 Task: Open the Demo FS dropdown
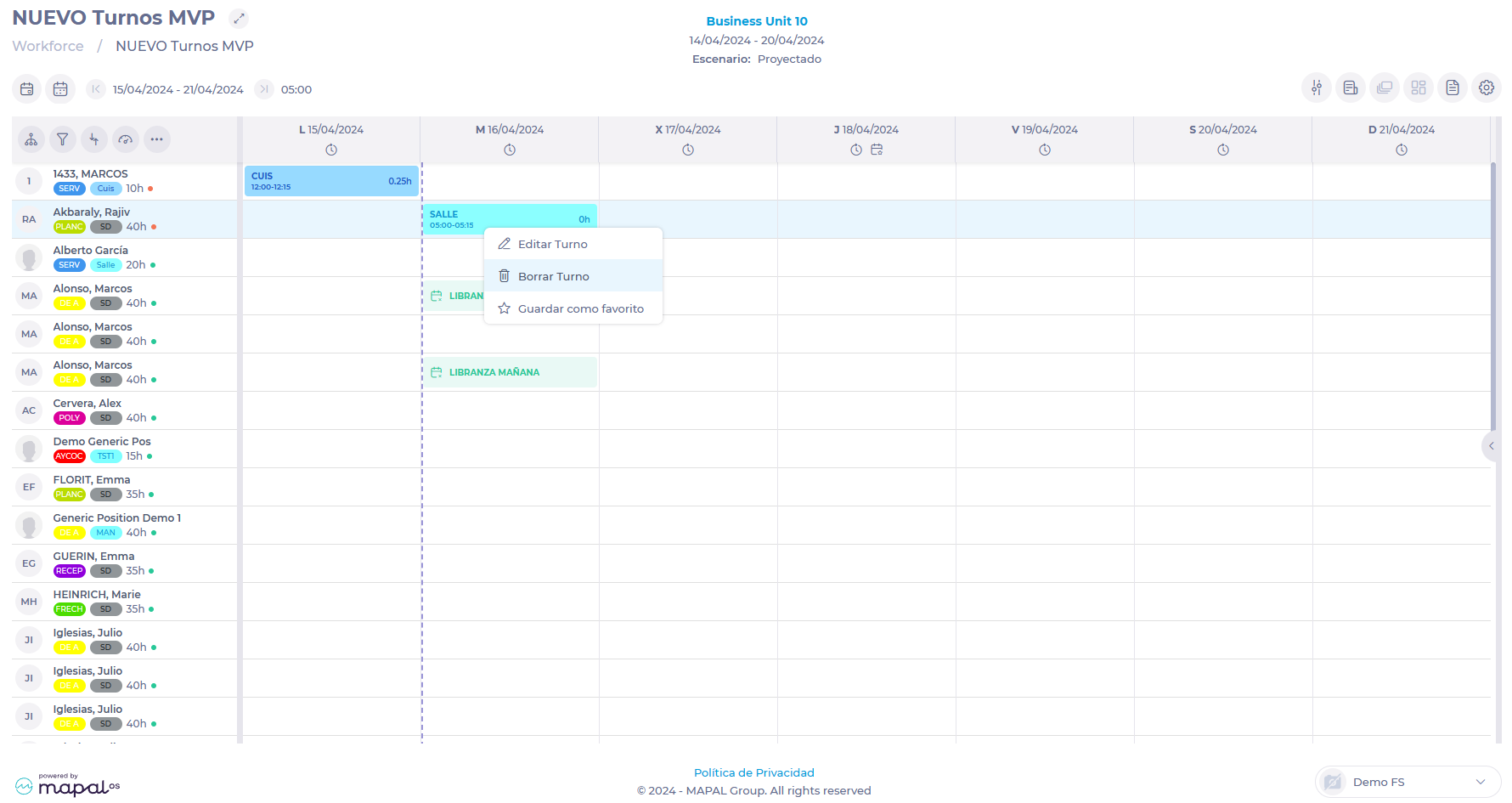(1408, 782)
